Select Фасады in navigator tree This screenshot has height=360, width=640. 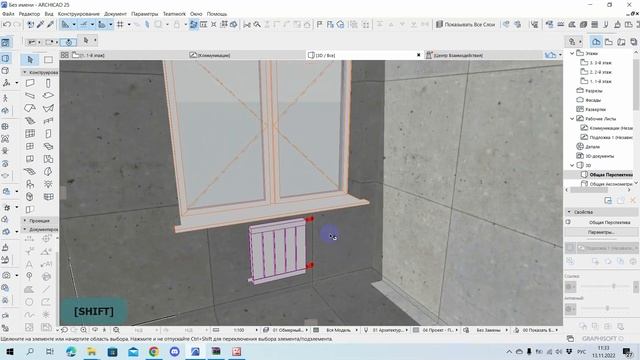click(593, 100)
